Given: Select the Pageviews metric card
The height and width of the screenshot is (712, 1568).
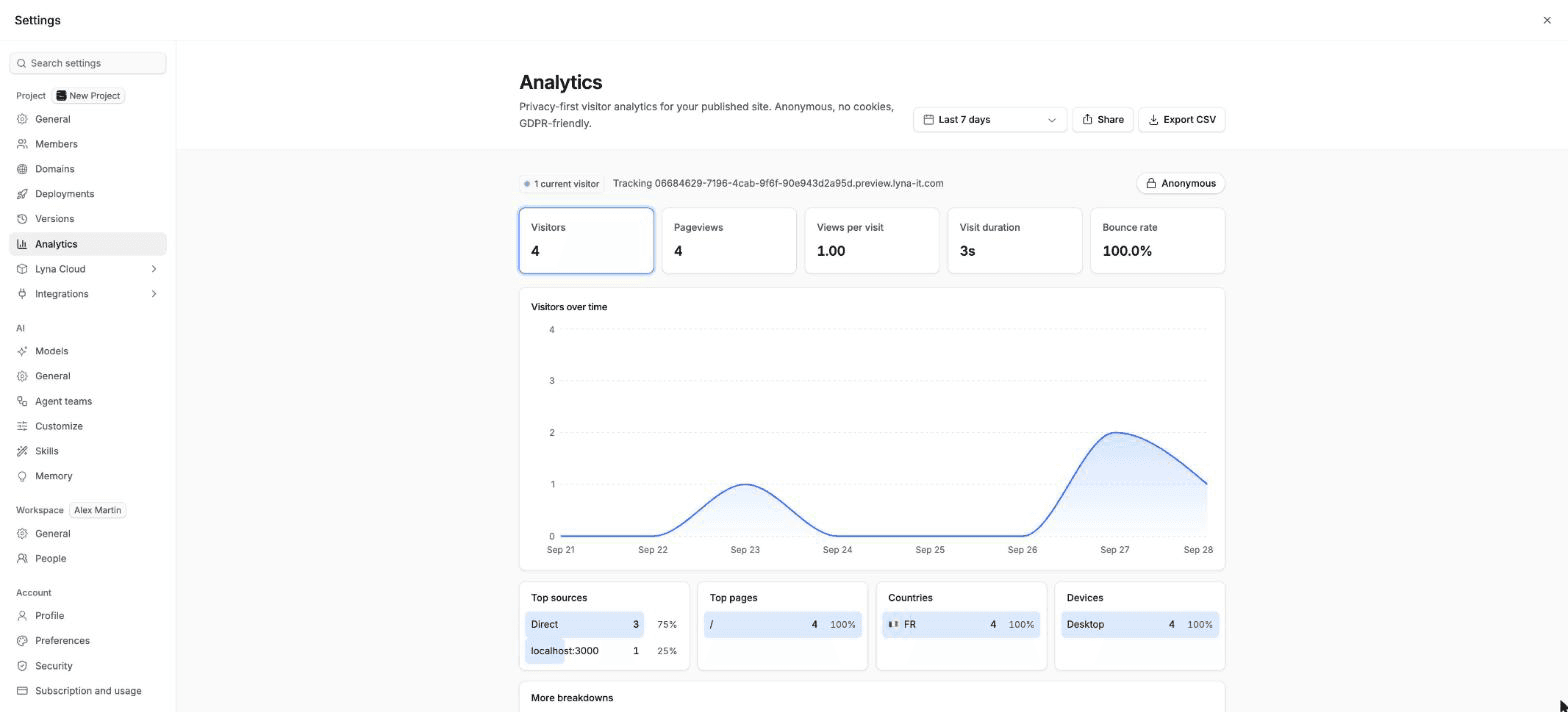Looking at the screenshot, I should (729, 240).
